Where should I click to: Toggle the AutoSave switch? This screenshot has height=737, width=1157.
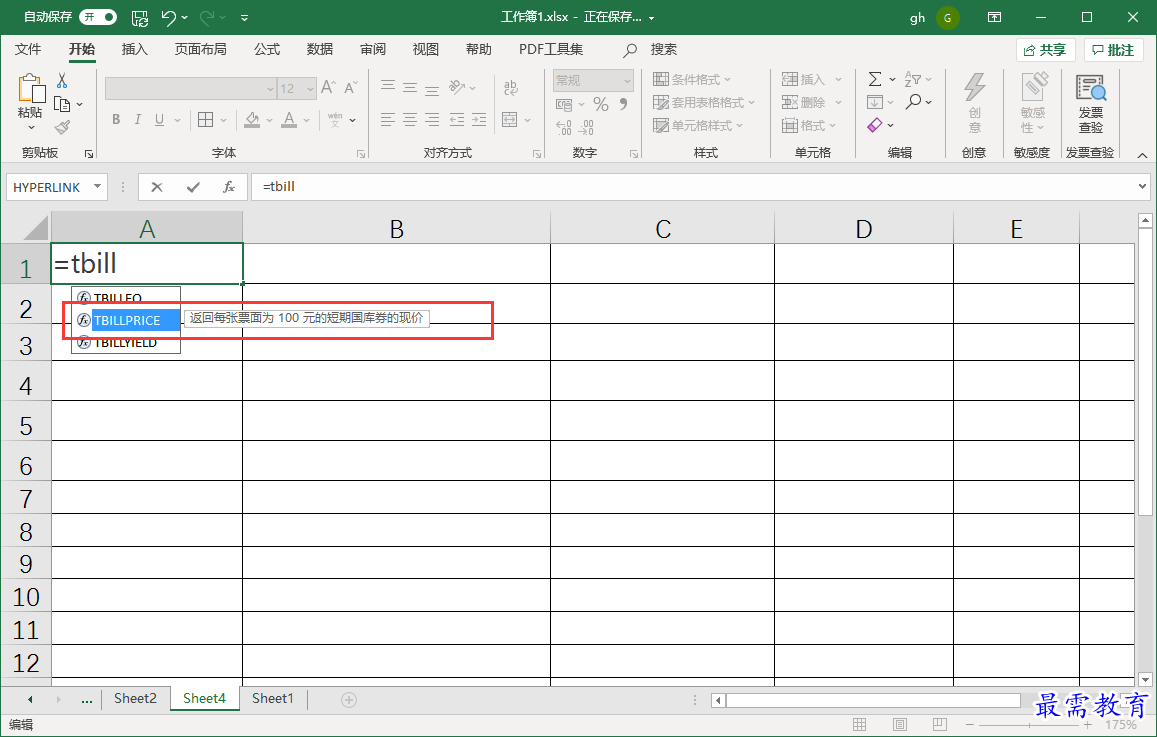98,16
